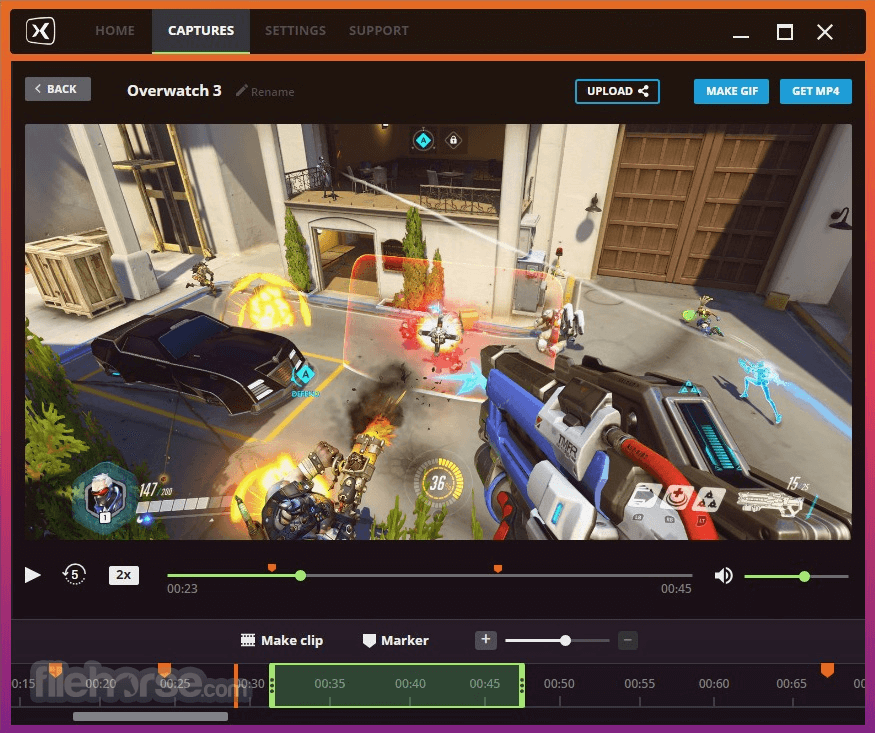Click Rename next to Overwatch 3

[266, 91]
